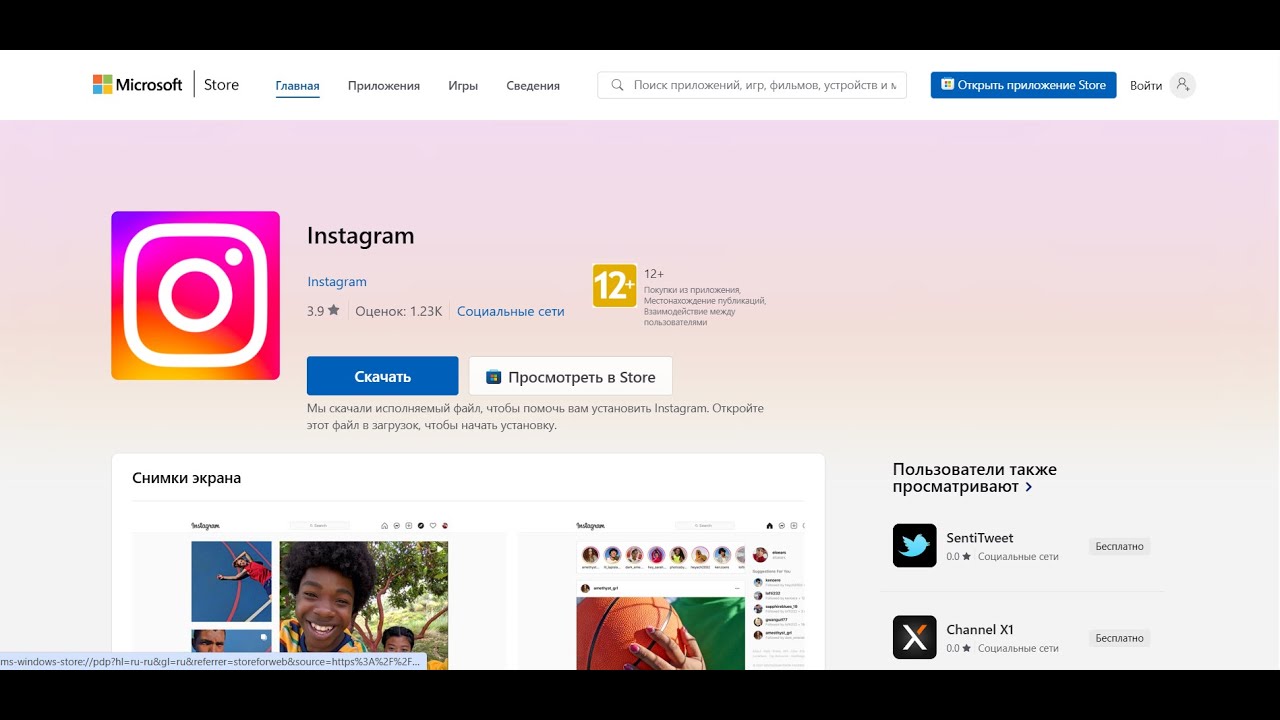
Task: Click the 12+ age rating badge
Action: (614, 286)
